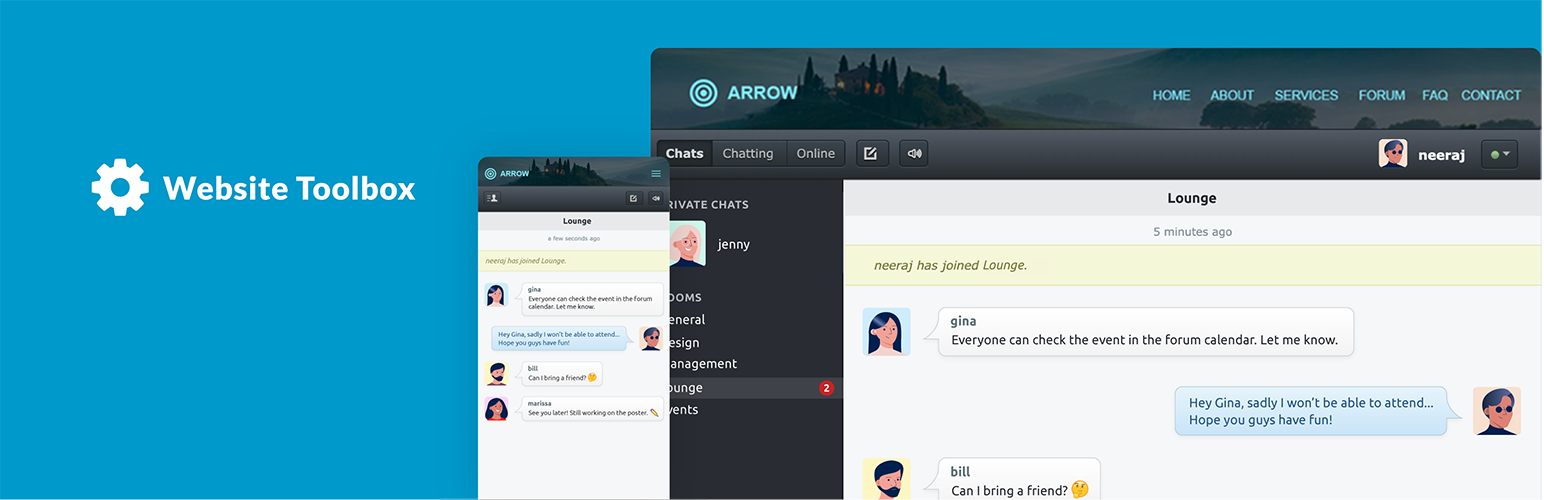
Task: Open the ABOUT page link
Action: coord(1232,95)
